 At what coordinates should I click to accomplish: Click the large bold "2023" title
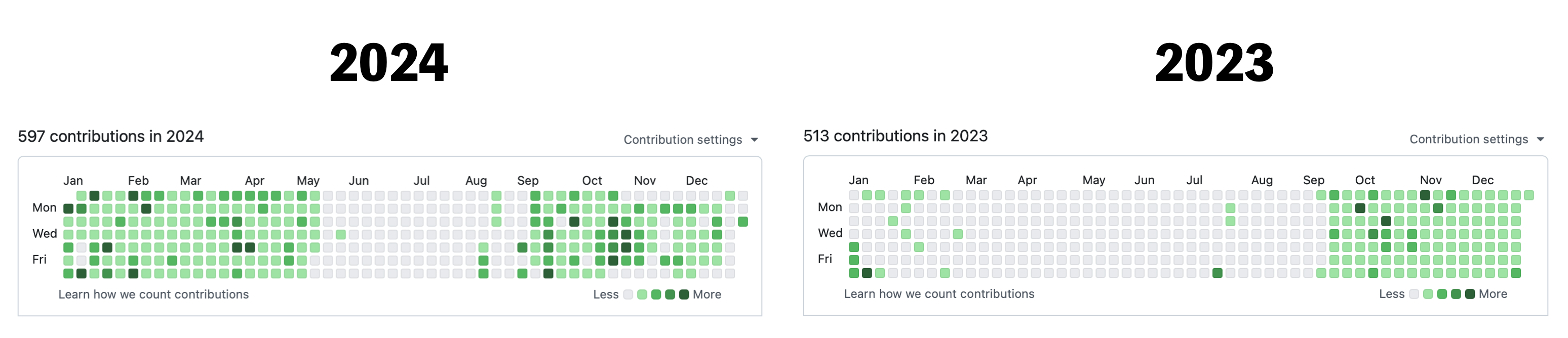click(x=1214, y=62)
